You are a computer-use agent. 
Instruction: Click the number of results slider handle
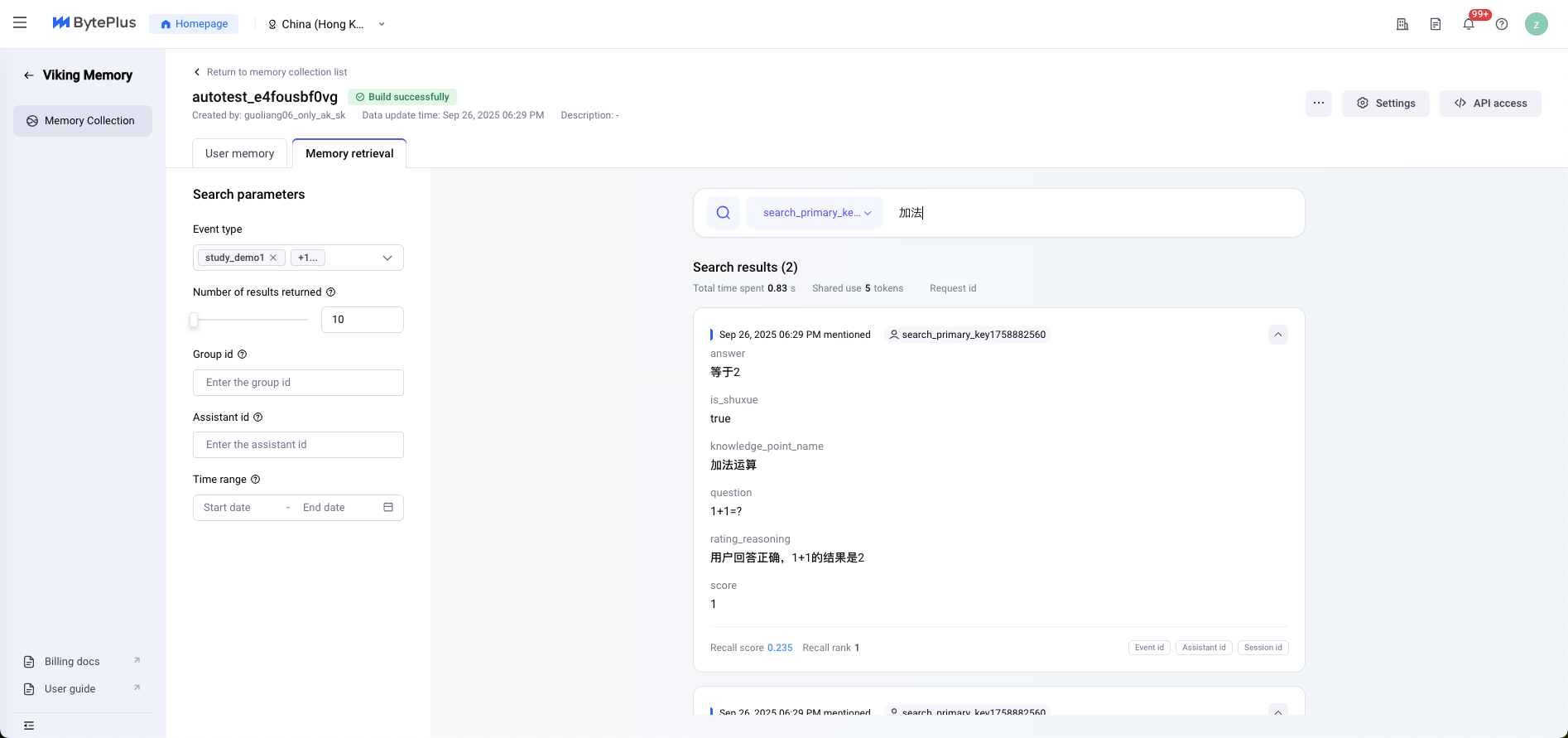[194, 320]
